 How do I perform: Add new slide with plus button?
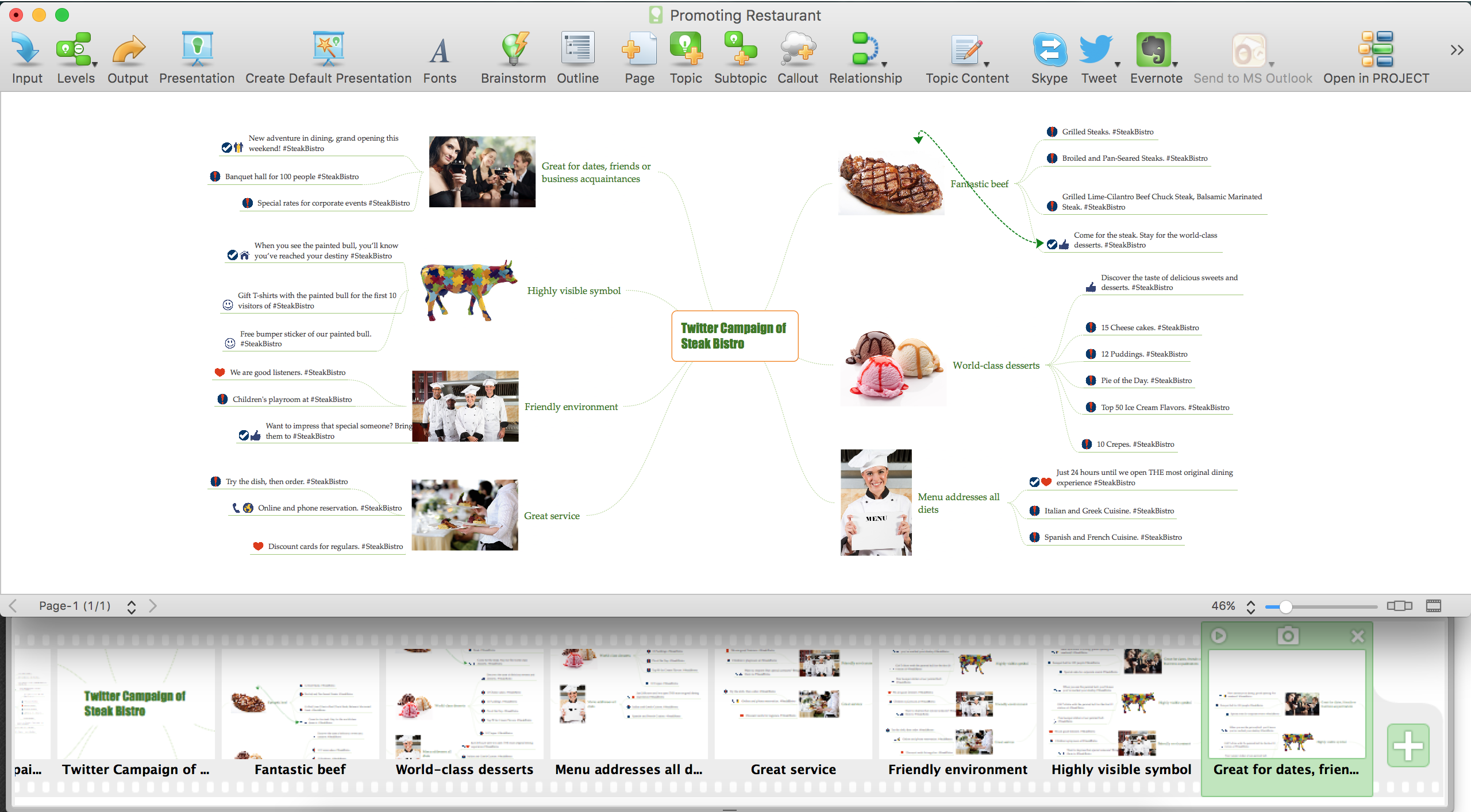(1408, 745)
